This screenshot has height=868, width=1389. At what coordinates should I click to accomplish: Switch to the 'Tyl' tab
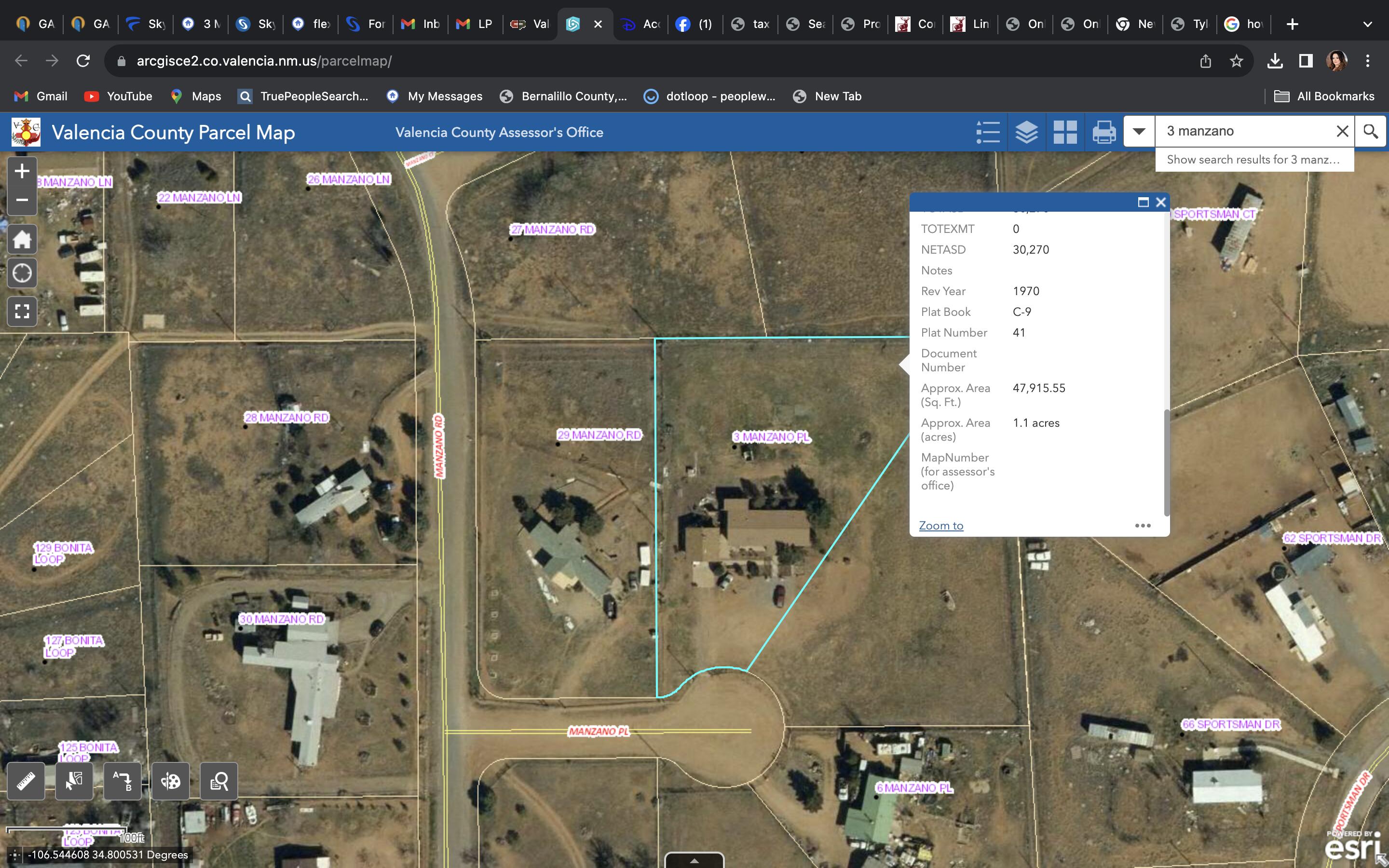(1189, 24)
